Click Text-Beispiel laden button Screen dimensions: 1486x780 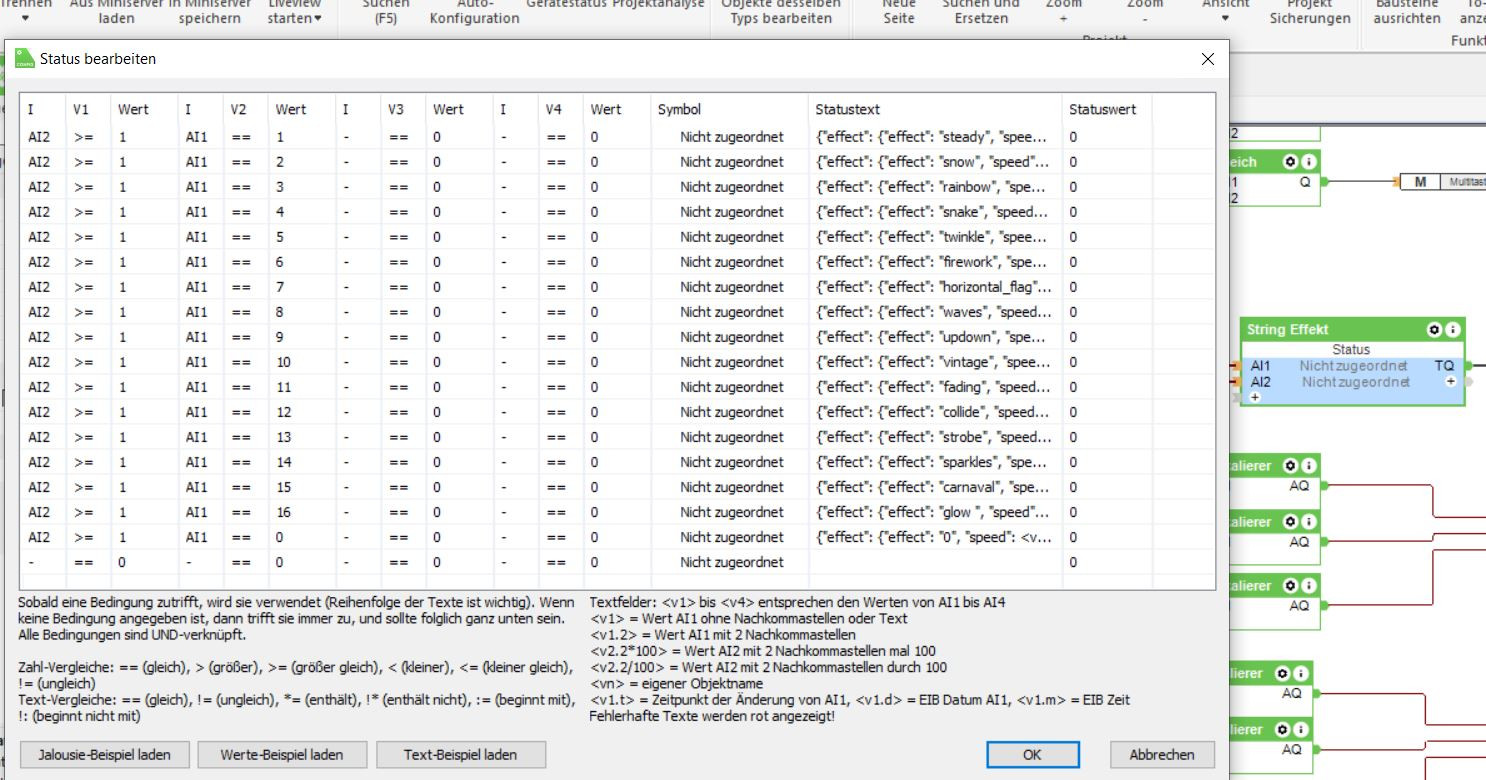(x=461, y=754)
